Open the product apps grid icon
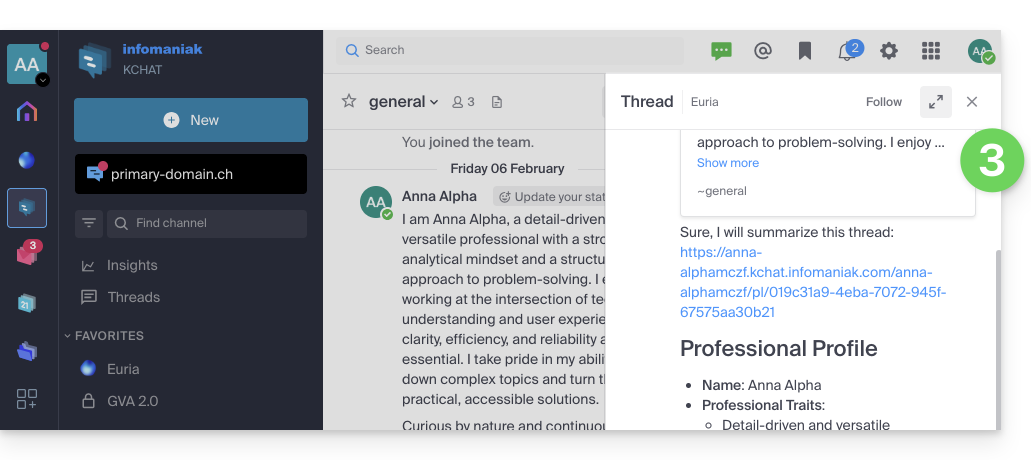The height and width of the screenshot is (460, 1031). [x=930, y=51]
